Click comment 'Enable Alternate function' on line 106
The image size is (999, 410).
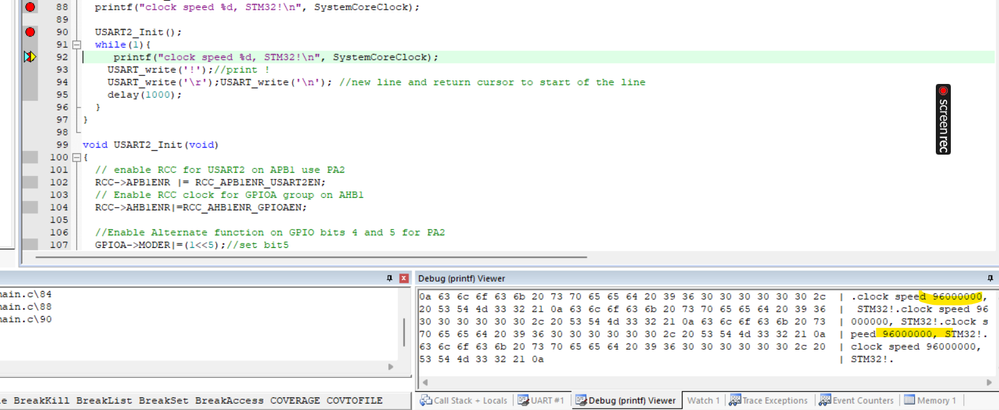coord(270,232)
